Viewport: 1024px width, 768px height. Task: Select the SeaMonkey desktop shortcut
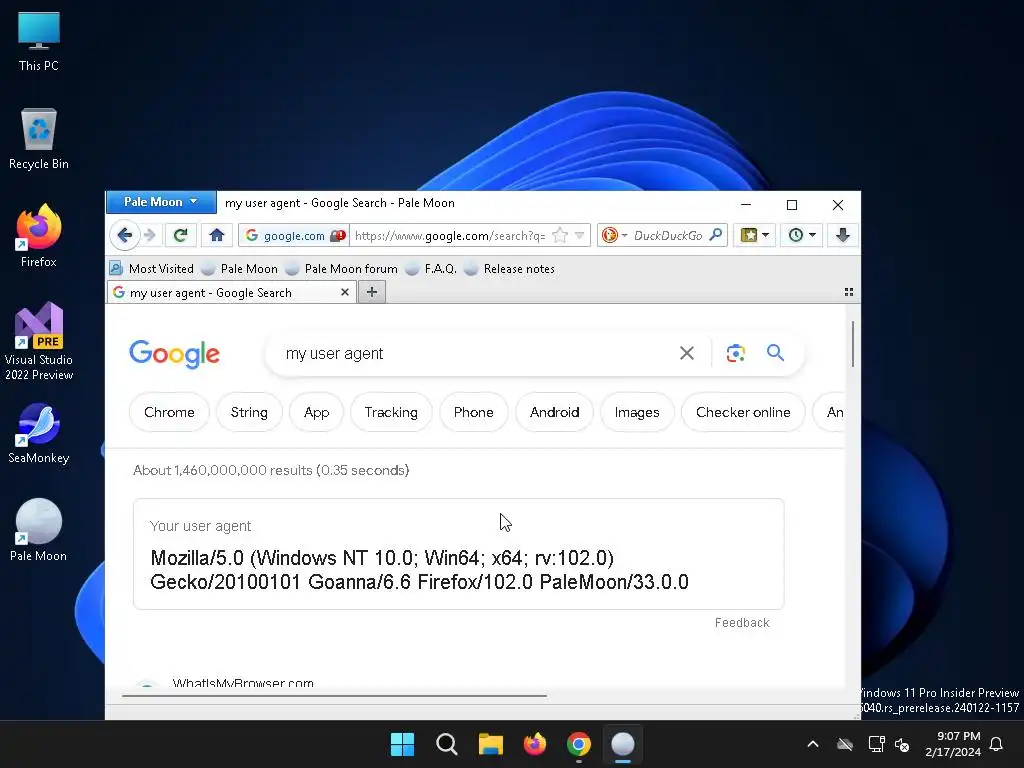[x=39, y=433]
